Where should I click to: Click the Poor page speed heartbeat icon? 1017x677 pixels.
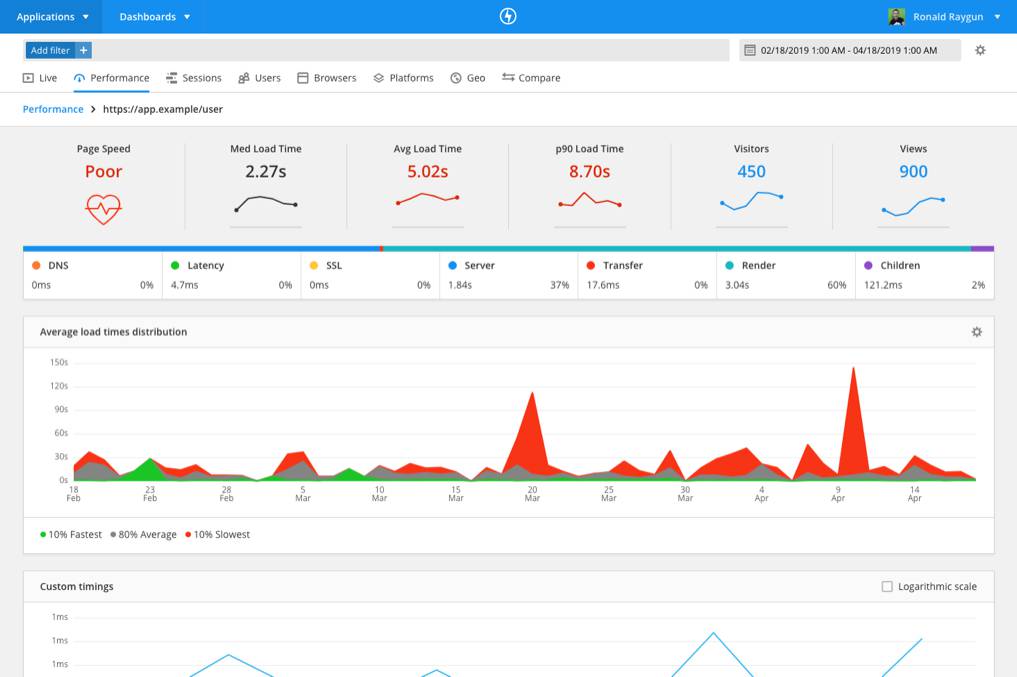(x=103, y=208)
